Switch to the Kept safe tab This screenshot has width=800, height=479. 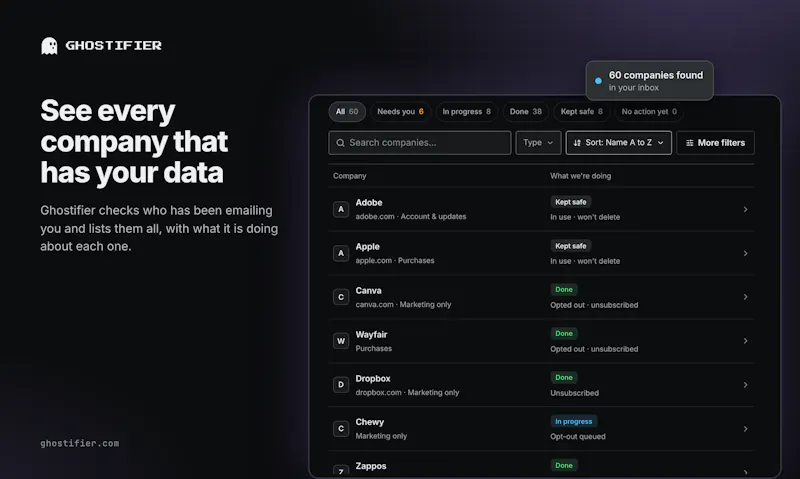point(581,112)
